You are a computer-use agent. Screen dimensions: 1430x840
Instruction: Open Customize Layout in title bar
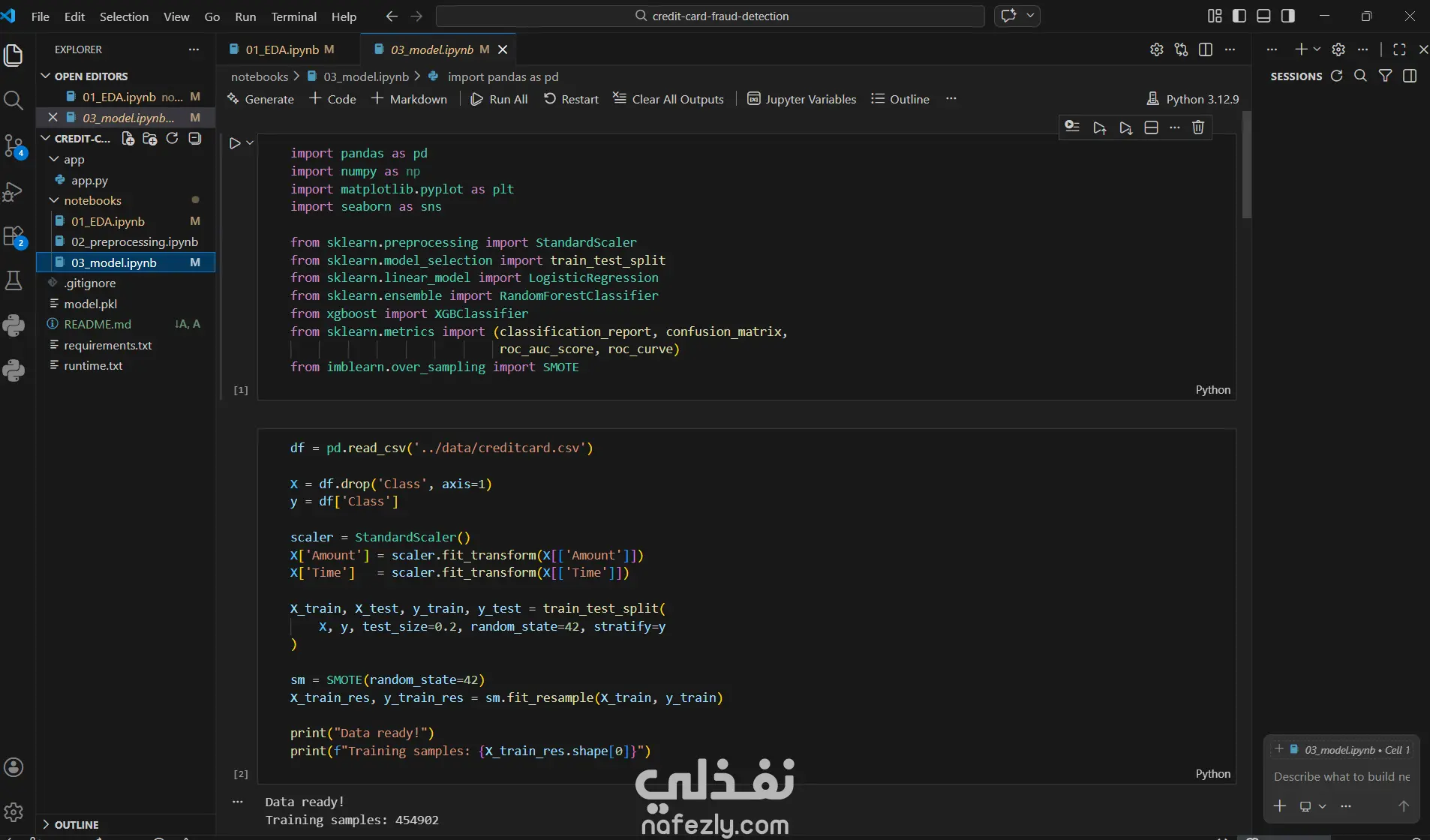(1215, 16)
